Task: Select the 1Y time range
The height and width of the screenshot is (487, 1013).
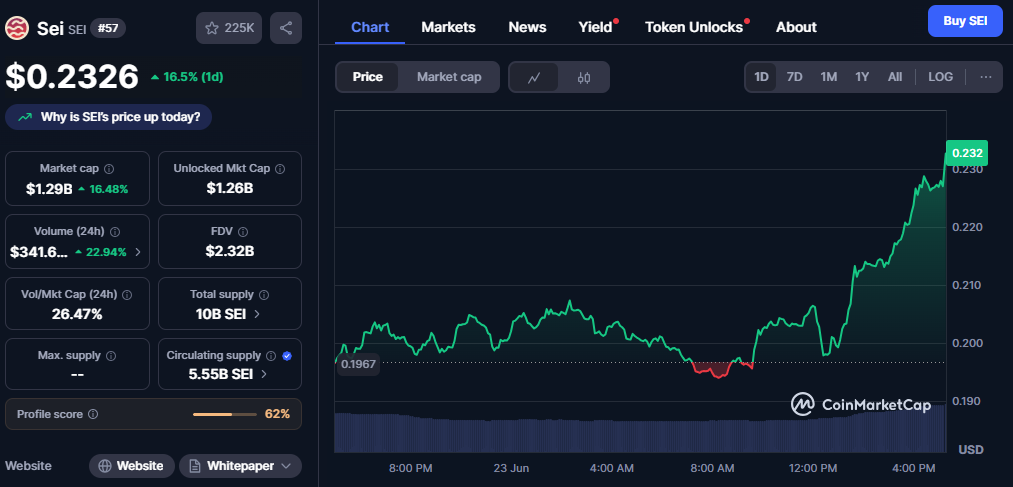Action: point(862,77)
